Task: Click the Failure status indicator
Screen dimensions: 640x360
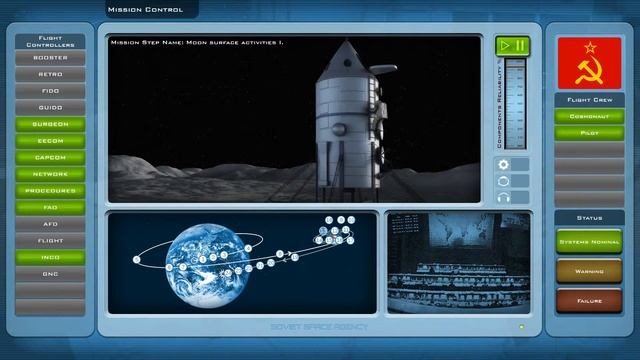Action: pos(589,301)
